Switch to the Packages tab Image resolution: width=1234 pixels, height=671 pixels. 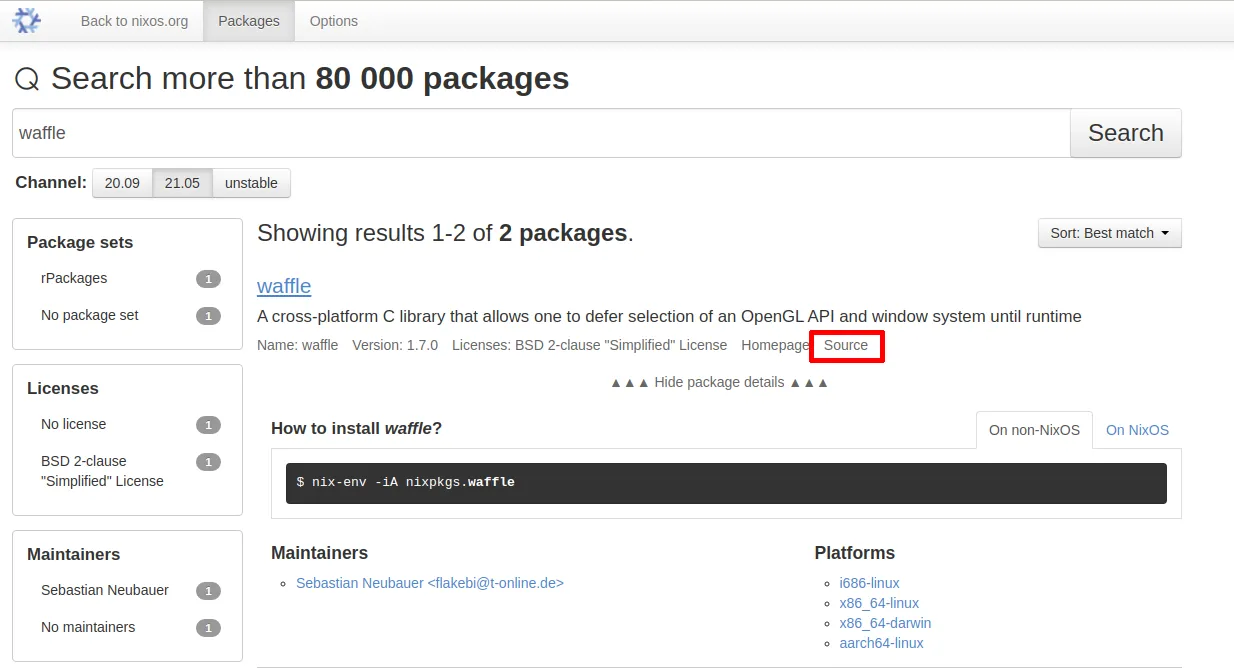(248, 20)
